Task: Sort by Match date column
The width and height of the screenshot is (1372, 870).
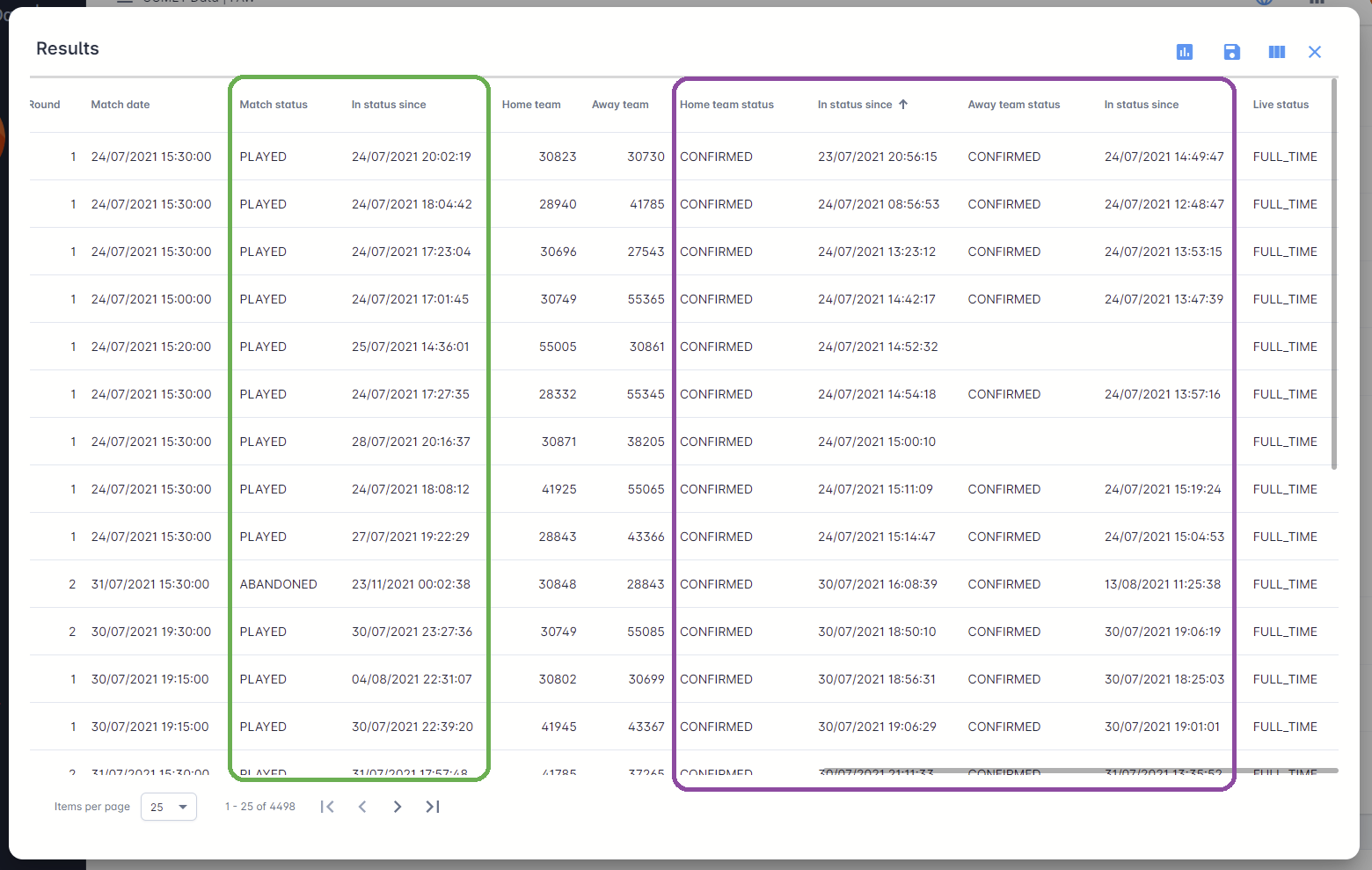Action: 120,105
